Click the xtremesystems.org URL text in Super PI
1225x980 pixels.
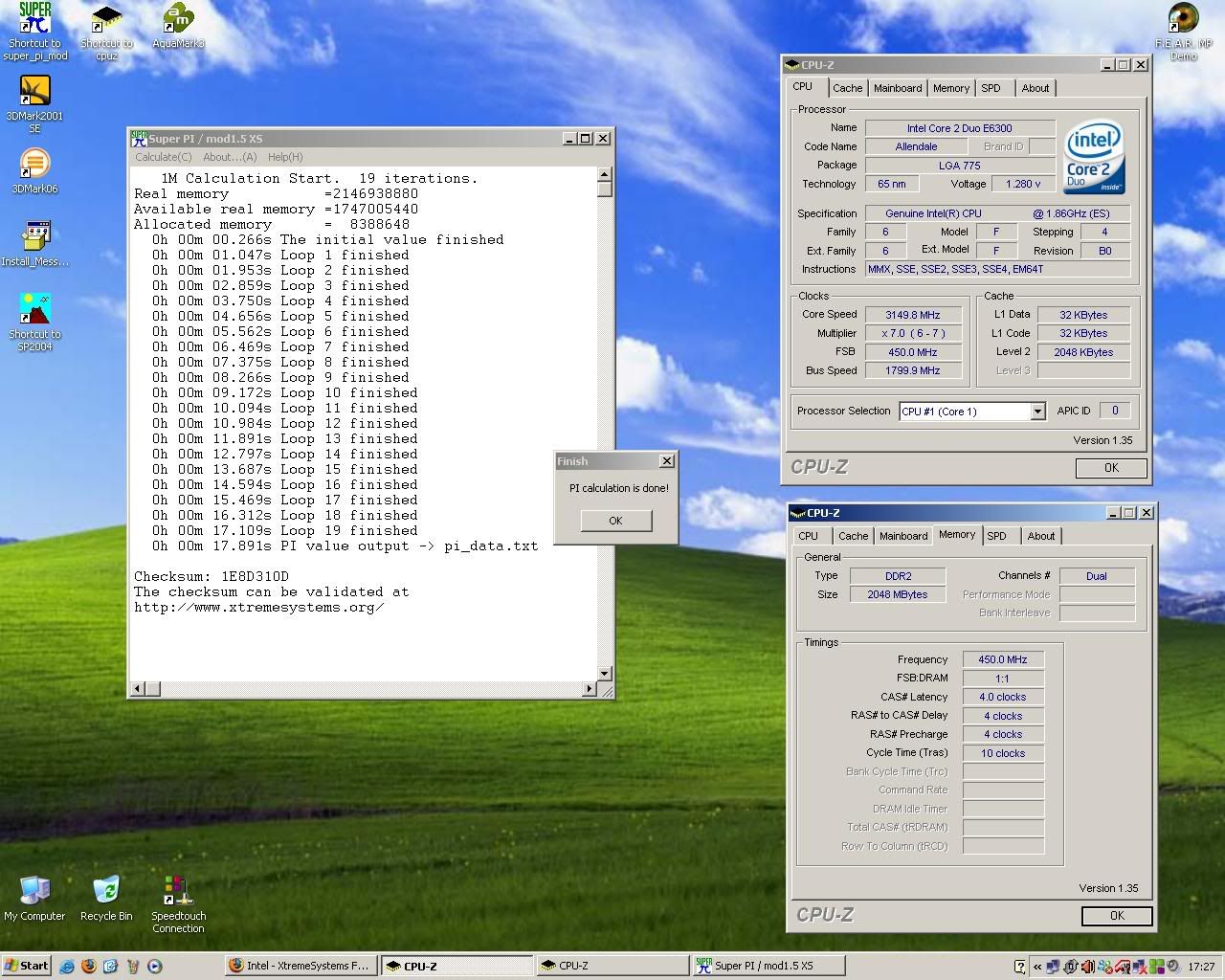click(x=258, y=607)
